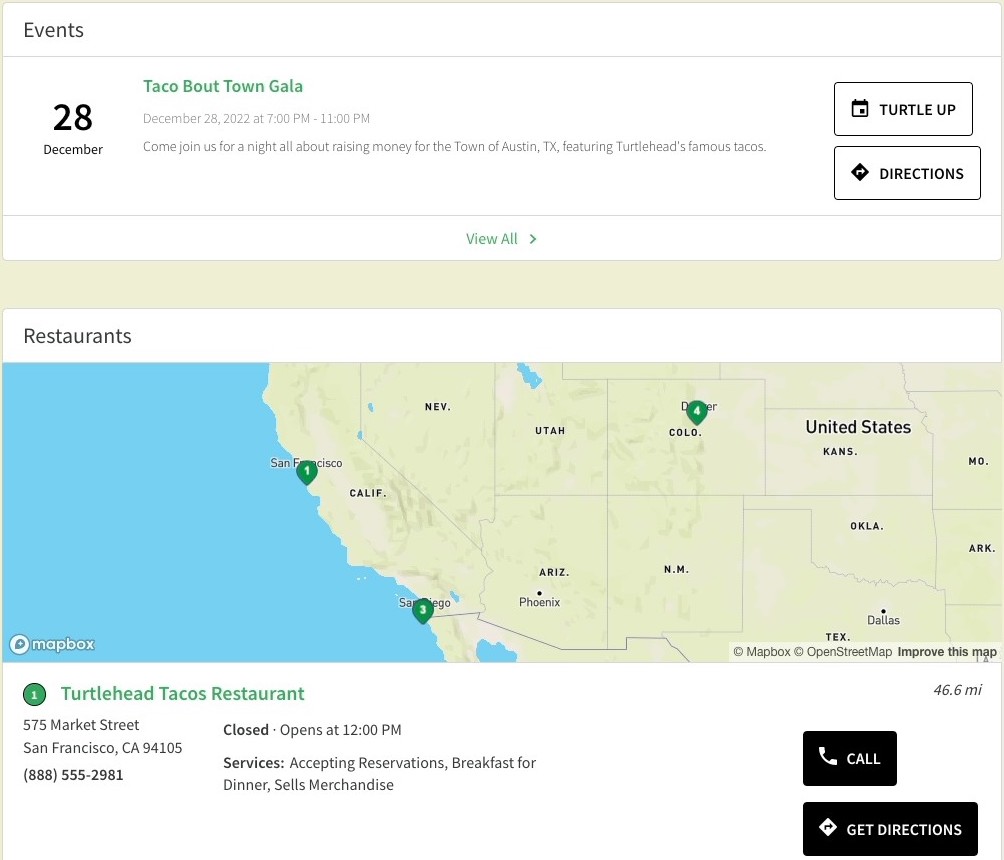The width and height of the screenshot is (1004, 860).
Task: Click the View All events link
Action: [492, 239]
